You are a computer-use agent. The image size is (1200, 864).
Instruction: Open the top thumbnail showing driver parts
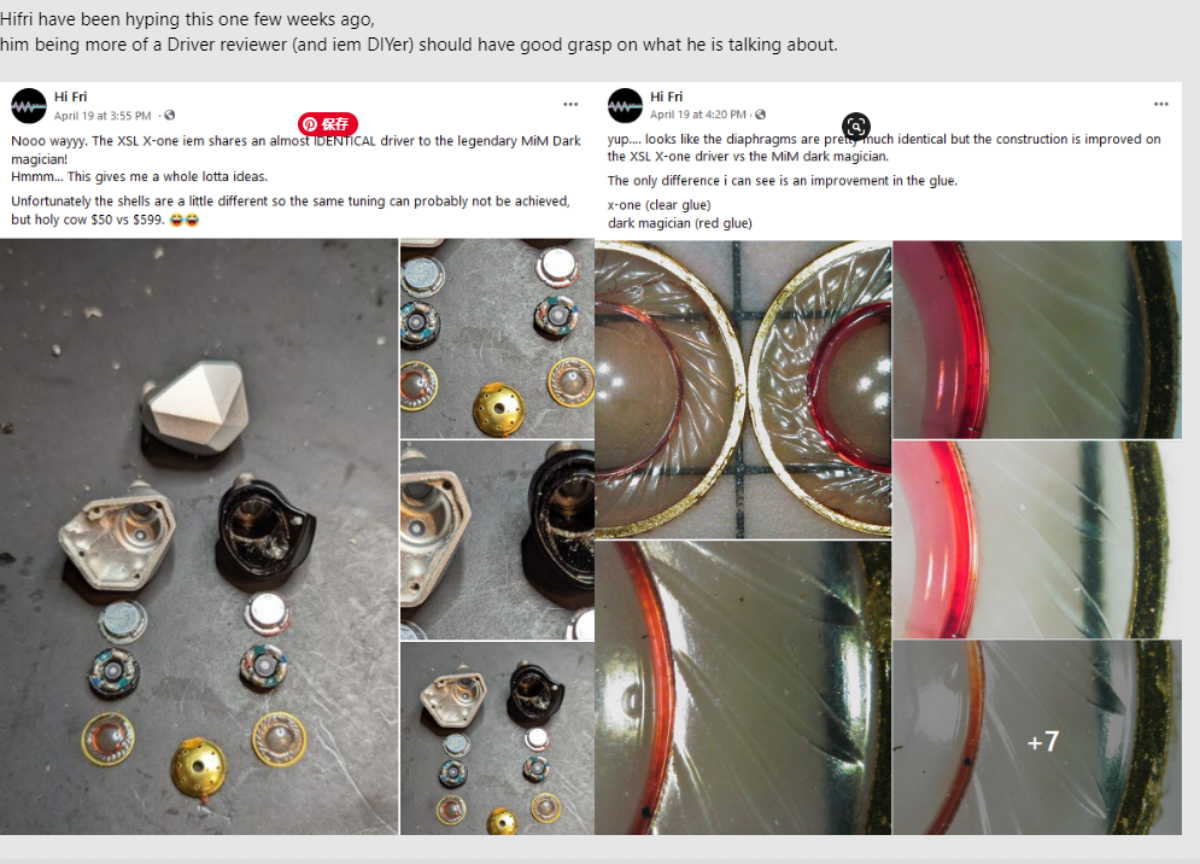(497, 338)
